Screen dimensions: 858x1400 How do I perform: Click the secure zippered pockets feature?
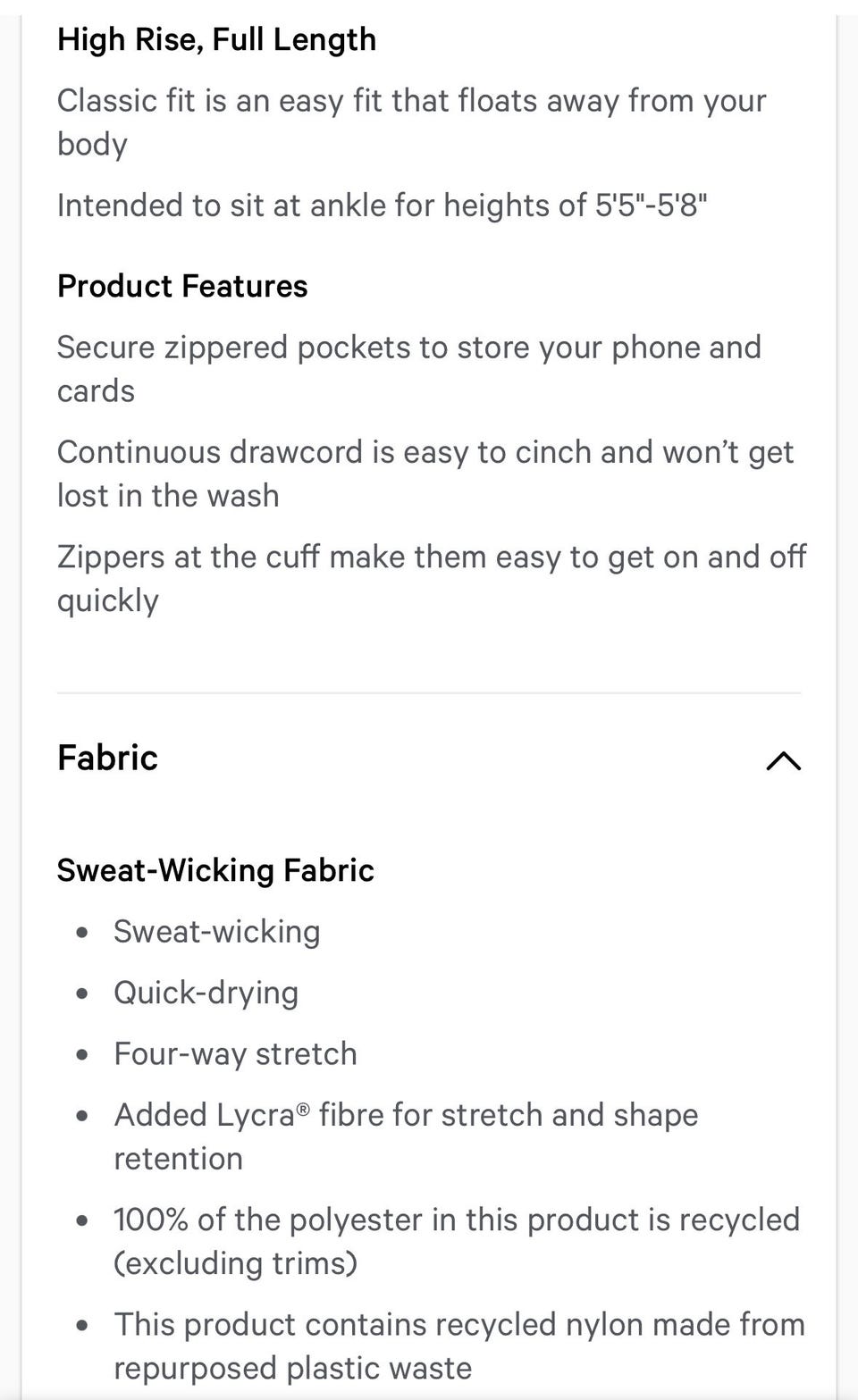tap(408, 369)
